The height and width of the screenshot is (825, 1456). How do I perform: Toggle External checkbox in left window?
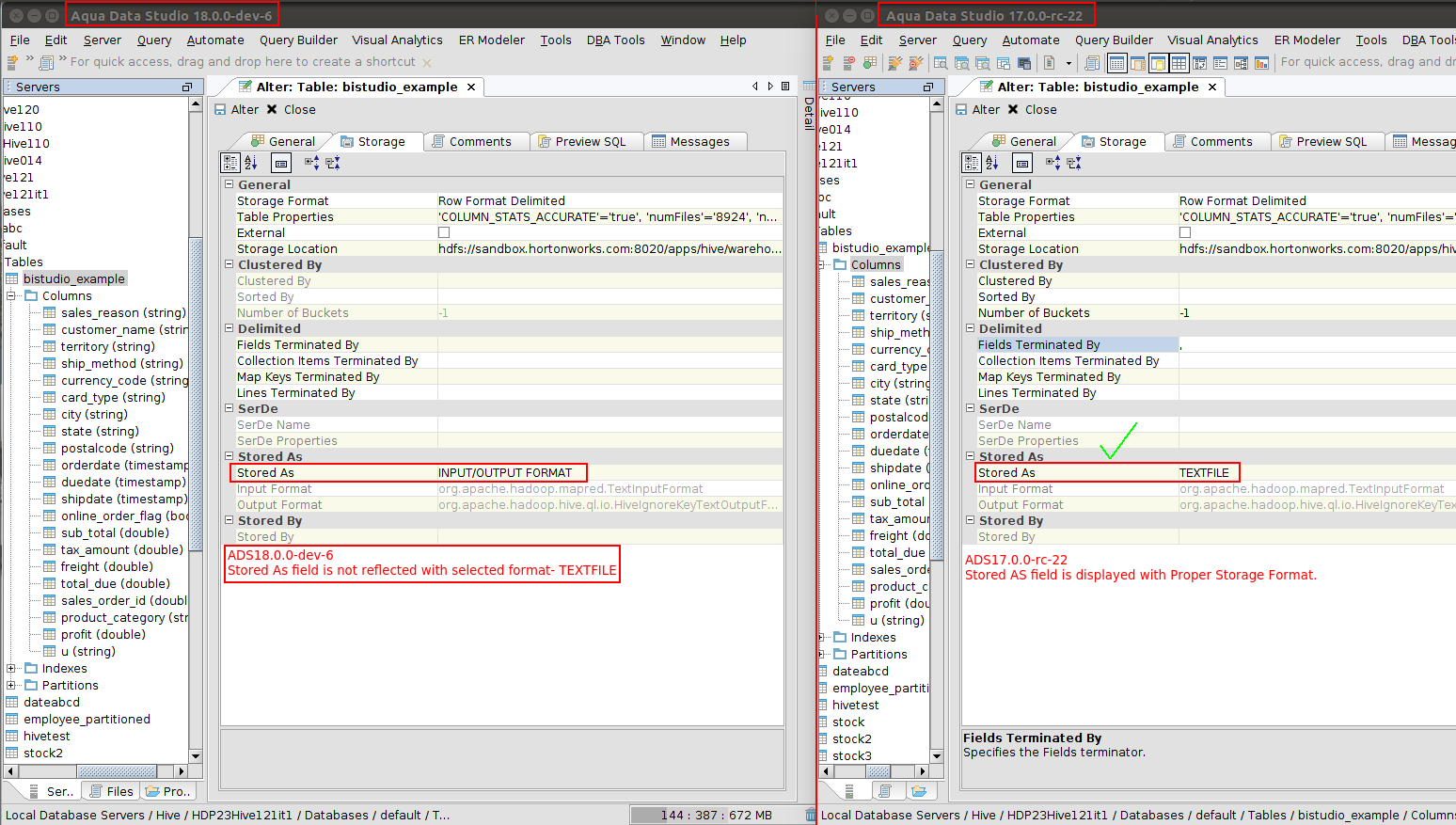click(x=444, y=232)
